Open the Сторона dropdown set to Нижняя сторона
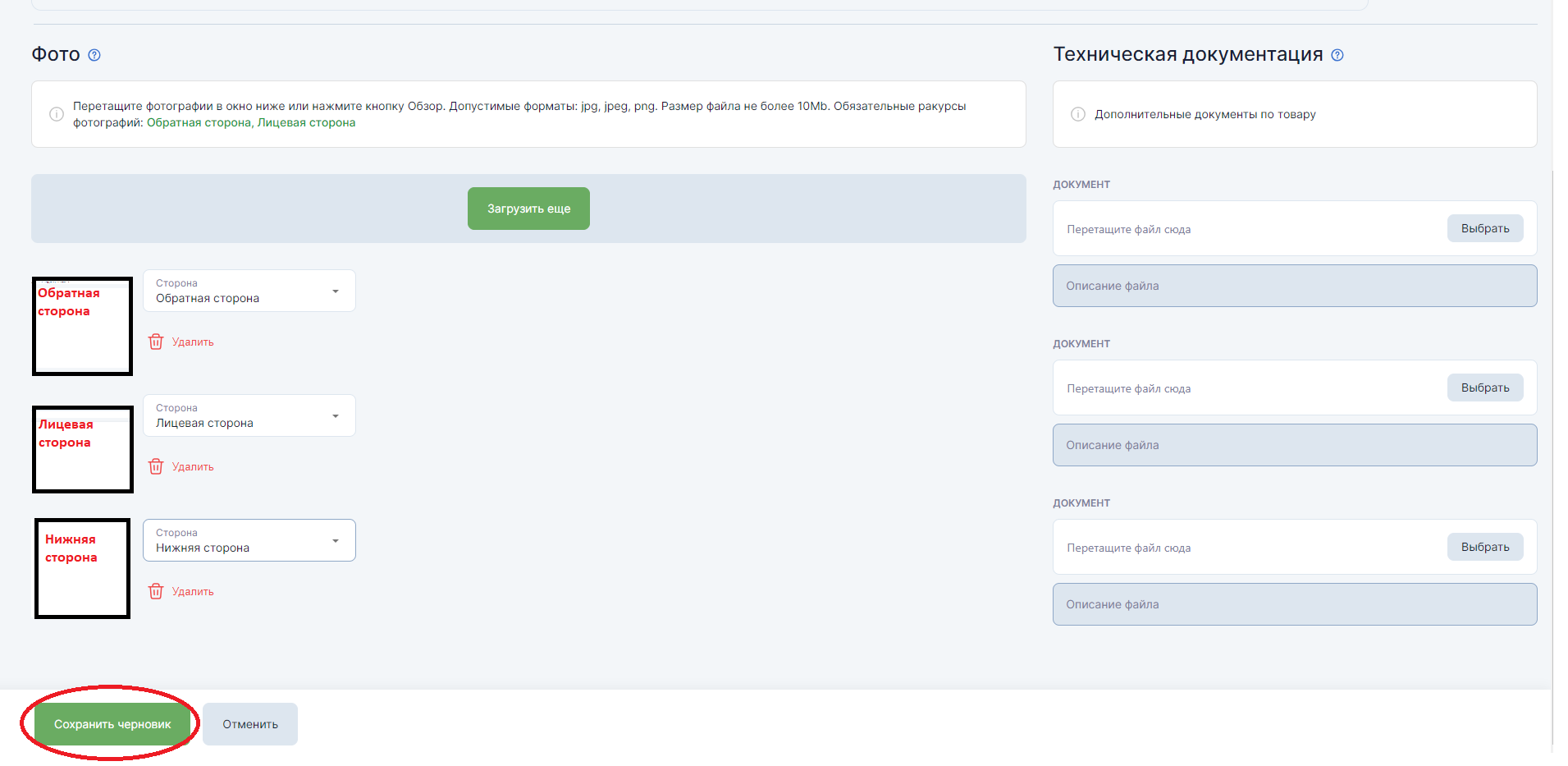The width and height of the screenshot is (1568, 766). pyautogui.click(x=249, y=540)
